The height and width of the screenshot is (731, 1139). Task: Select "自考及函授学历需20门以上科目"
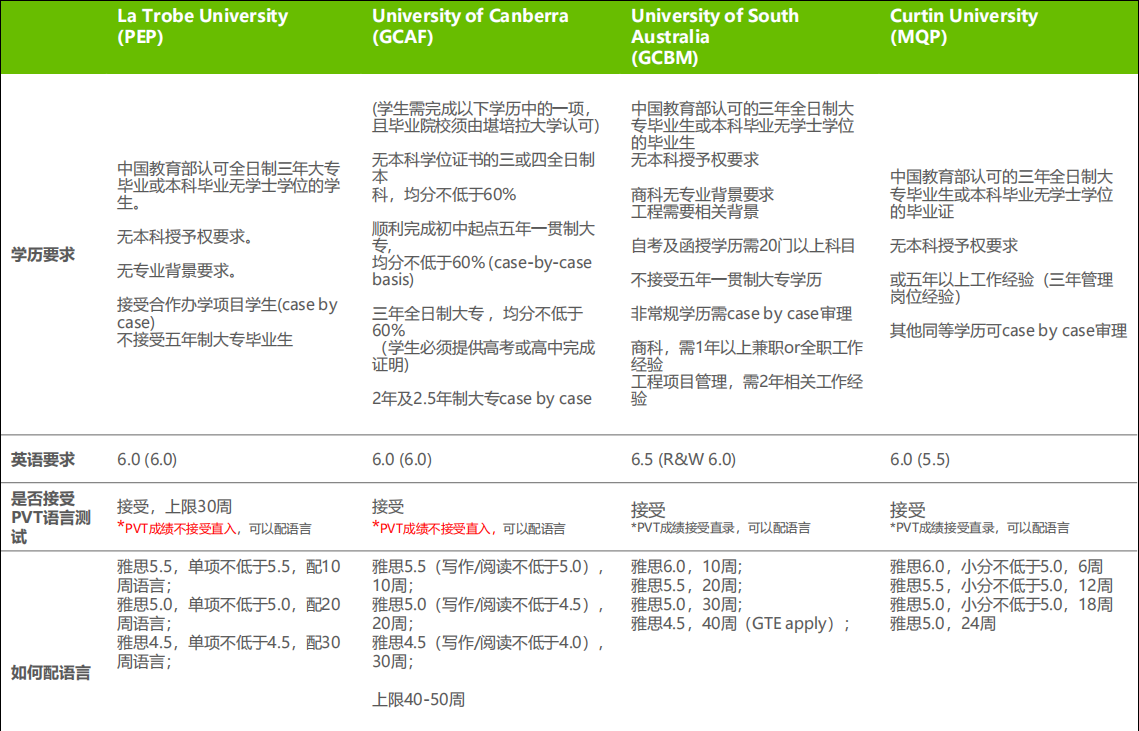tap(743, 246)
